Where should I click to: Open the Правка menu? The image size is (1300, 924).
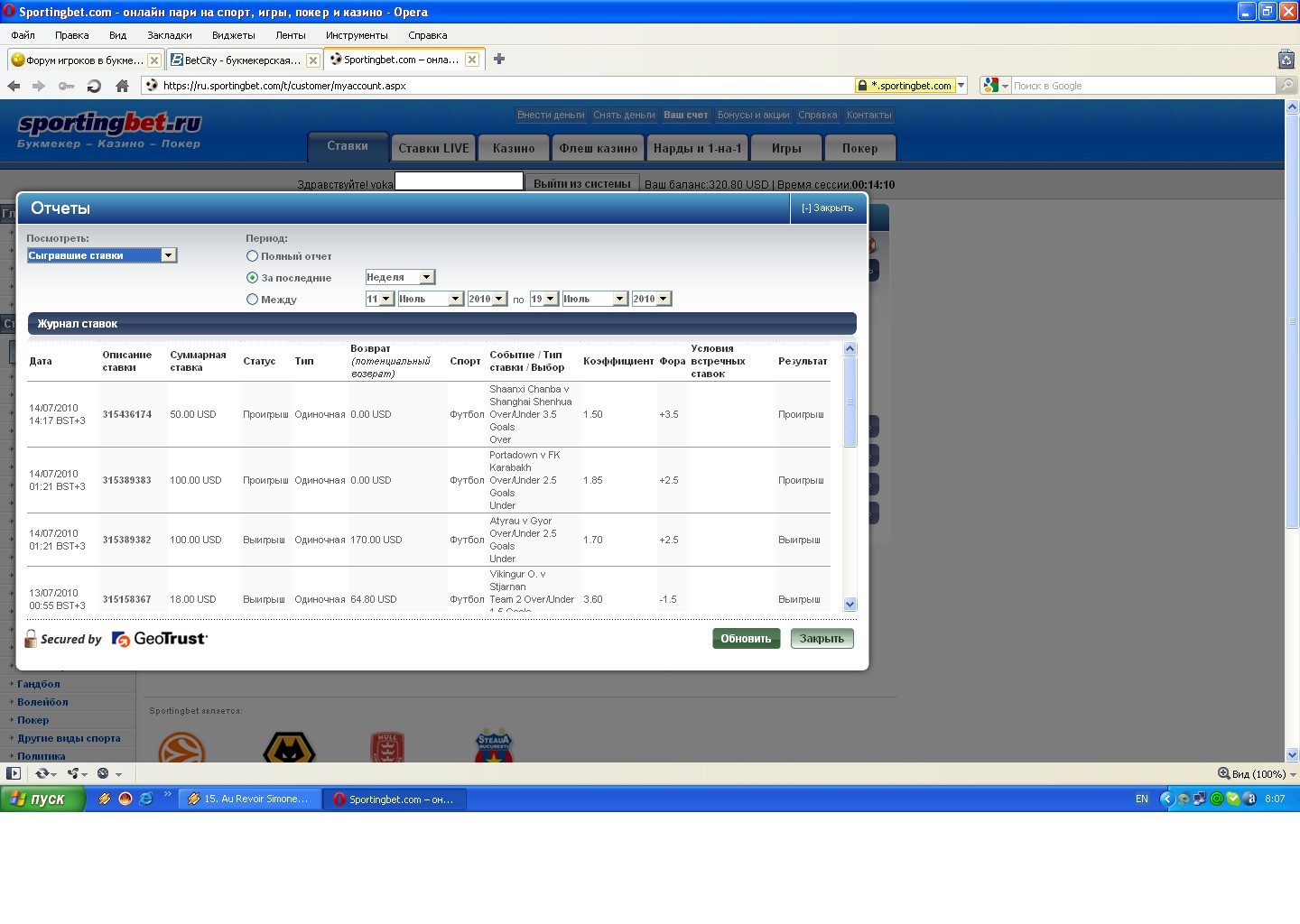pyautogui.click(x=71, y=35)
